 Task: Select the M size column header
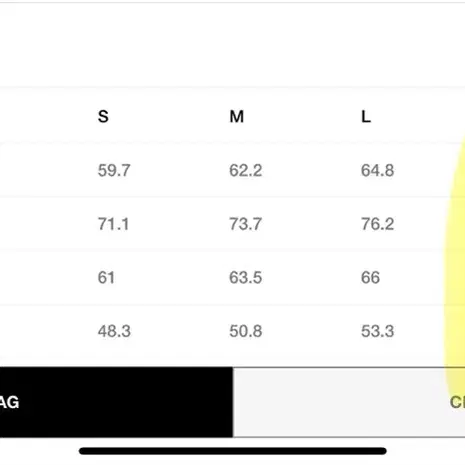pyautogui.click(x=237, y=117)
